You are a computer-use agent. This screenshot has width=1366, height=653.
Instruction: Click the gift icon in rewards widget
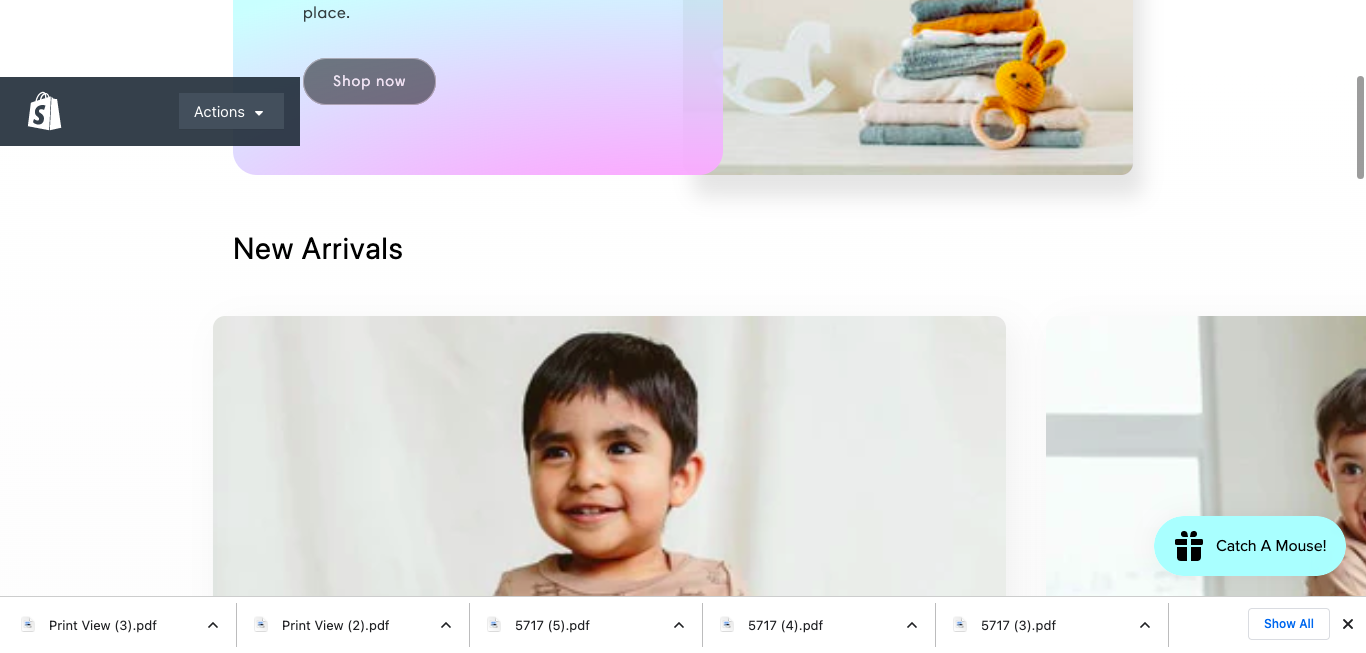(1189, 546)
